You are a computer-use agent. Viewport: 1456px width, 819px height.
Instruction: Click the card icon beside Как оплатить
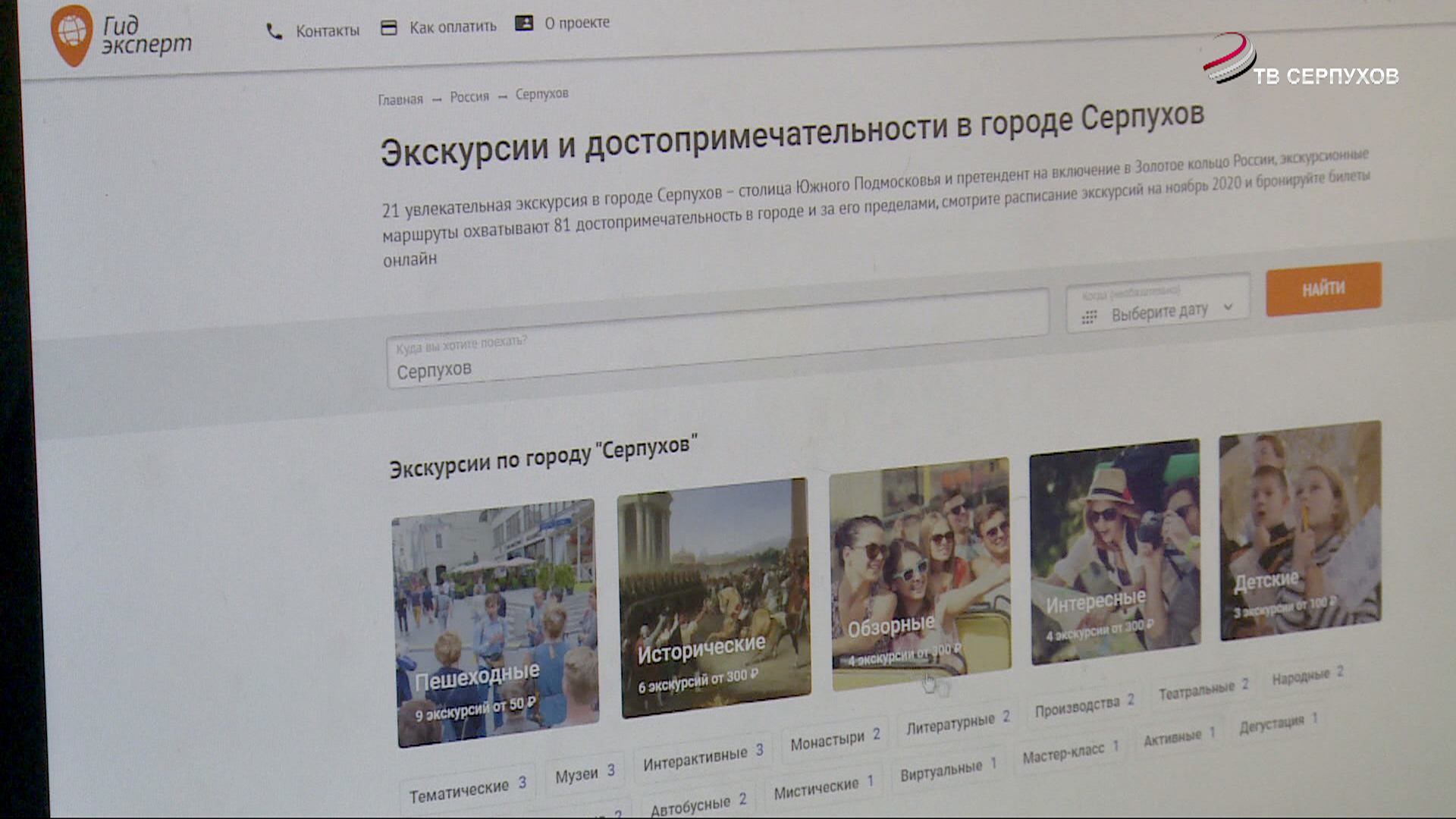(x=389, y=28)
